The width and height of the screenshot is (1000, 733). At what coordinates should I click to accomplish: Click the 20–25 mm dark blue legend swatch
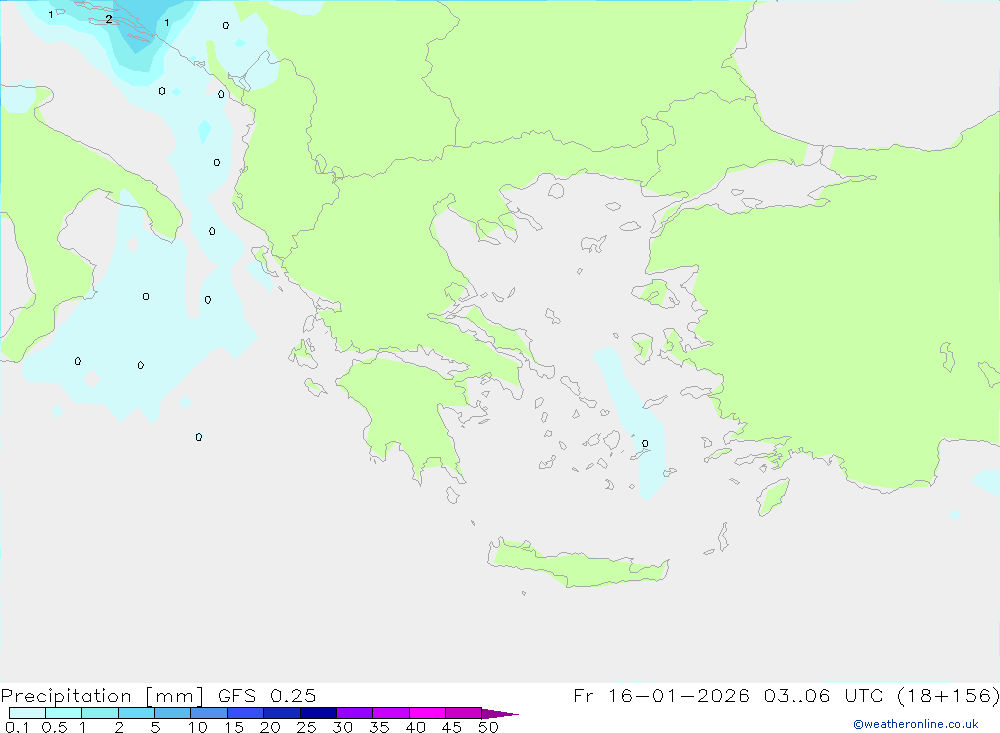coord(281,713)
